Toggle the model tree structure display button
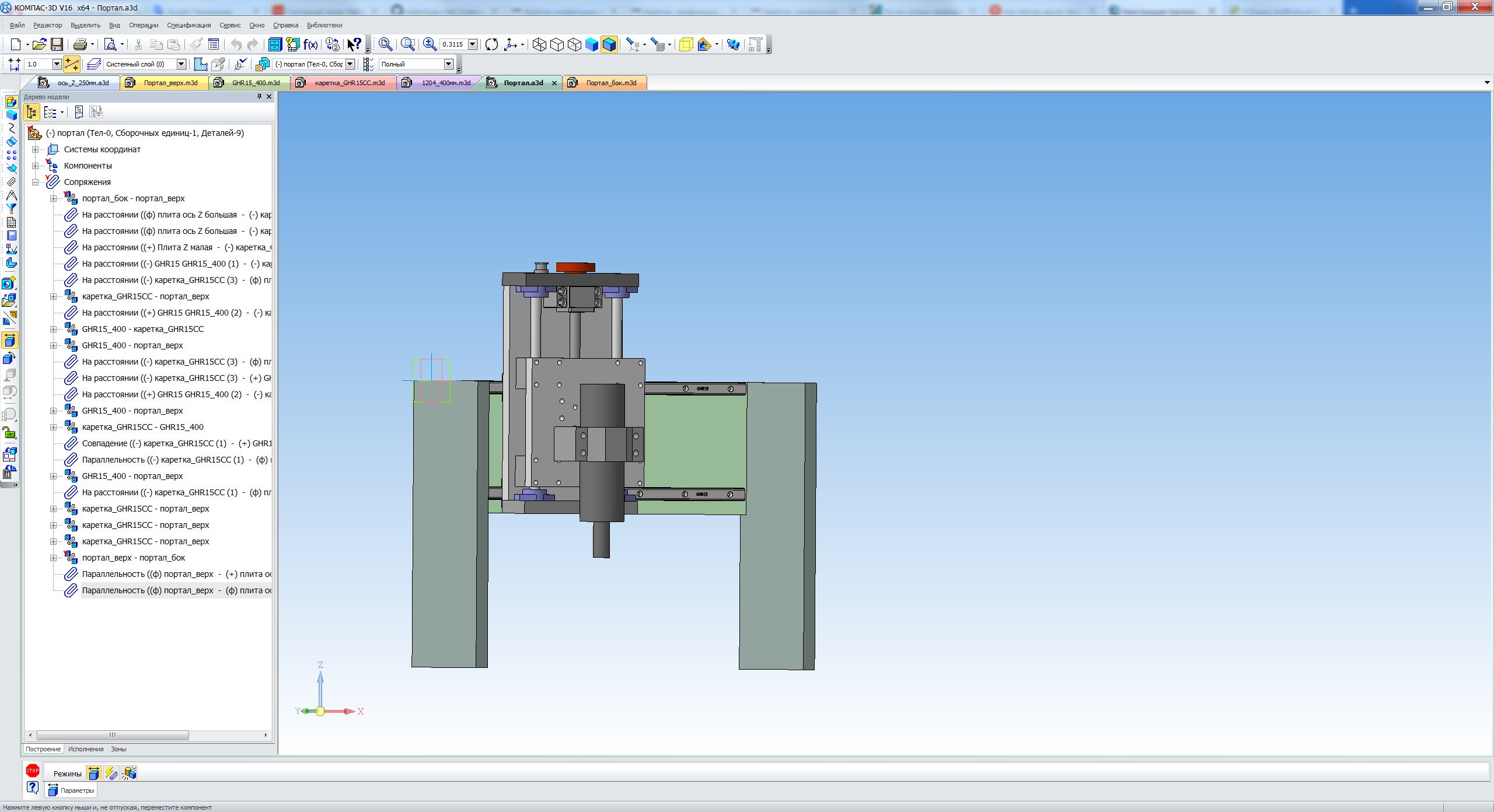The height and width of the screenshot is (812, 1494). tap(32, 112)
